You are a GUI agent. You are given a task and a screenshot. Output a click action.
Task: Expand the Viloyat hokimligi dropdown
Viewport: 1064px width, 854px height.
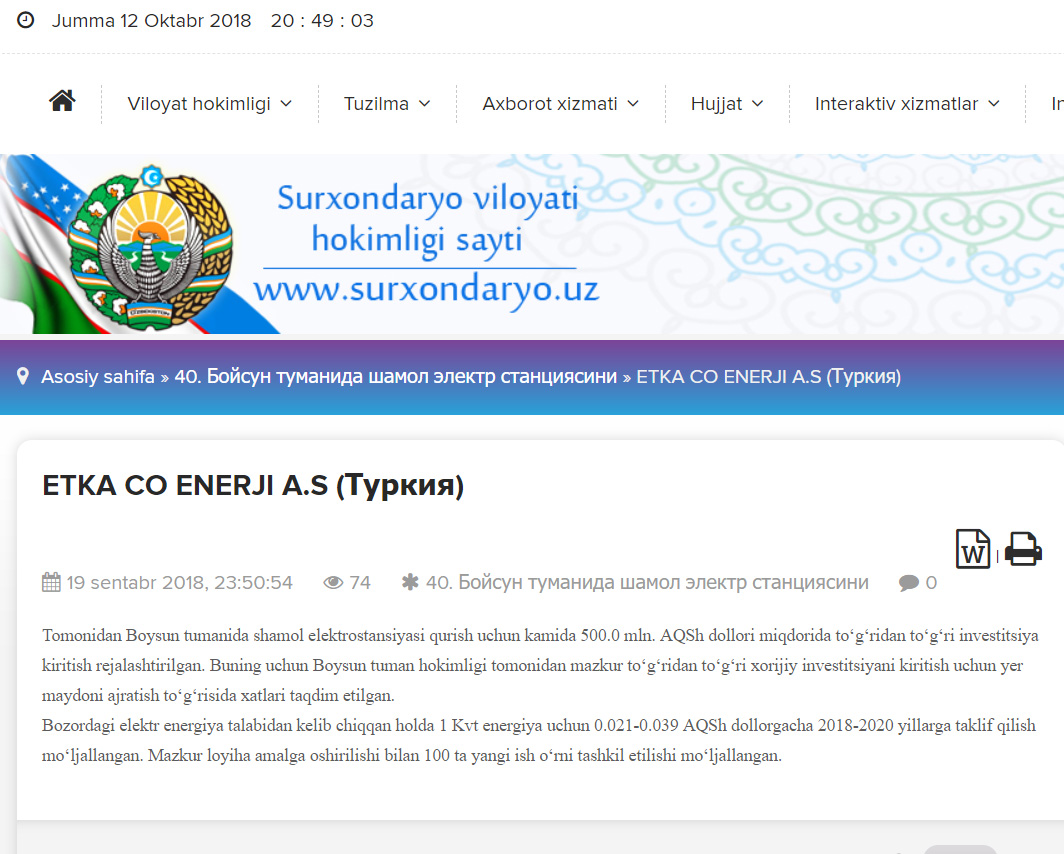(209, 104)
